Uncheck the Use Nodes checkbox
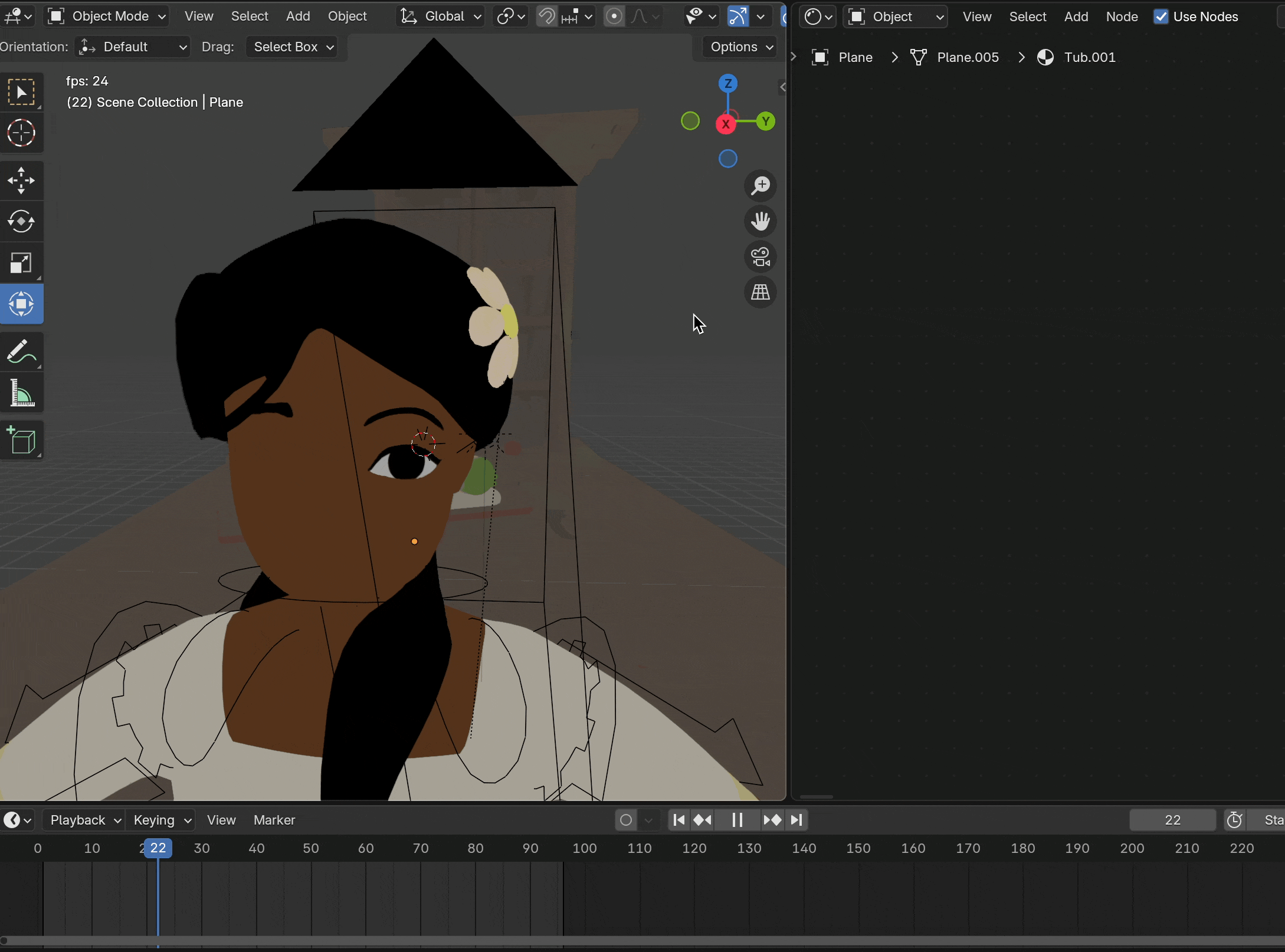Screen dimensions: 1285x952 [x=1161, y=17]
